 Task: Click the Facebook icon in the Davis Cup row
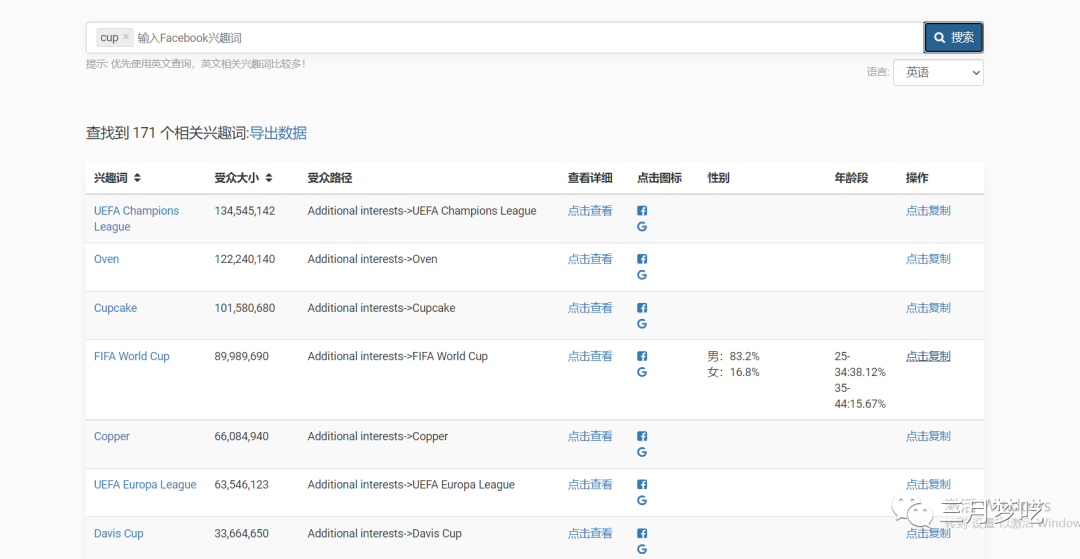point(642,533)
